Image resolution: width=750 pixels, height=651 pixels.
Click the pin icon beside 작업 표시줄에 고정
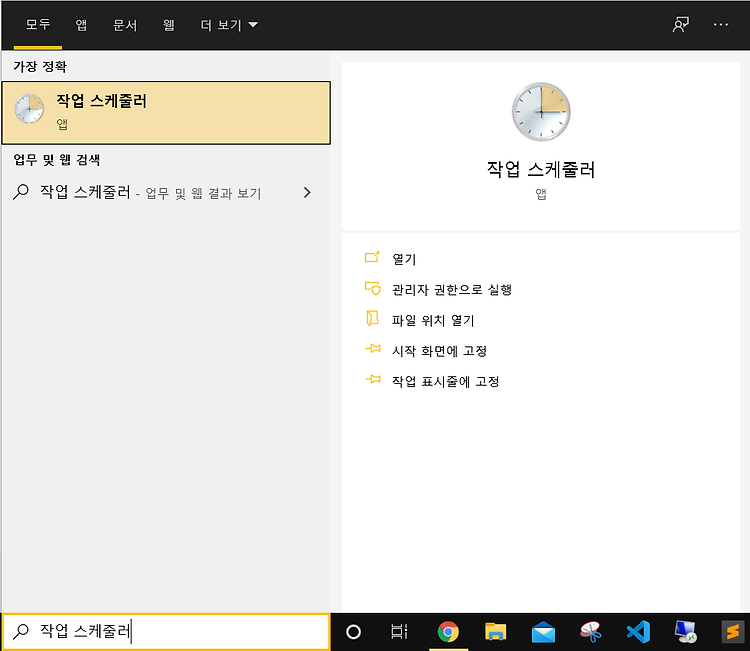pyautogui.click(x=373, y=379)
